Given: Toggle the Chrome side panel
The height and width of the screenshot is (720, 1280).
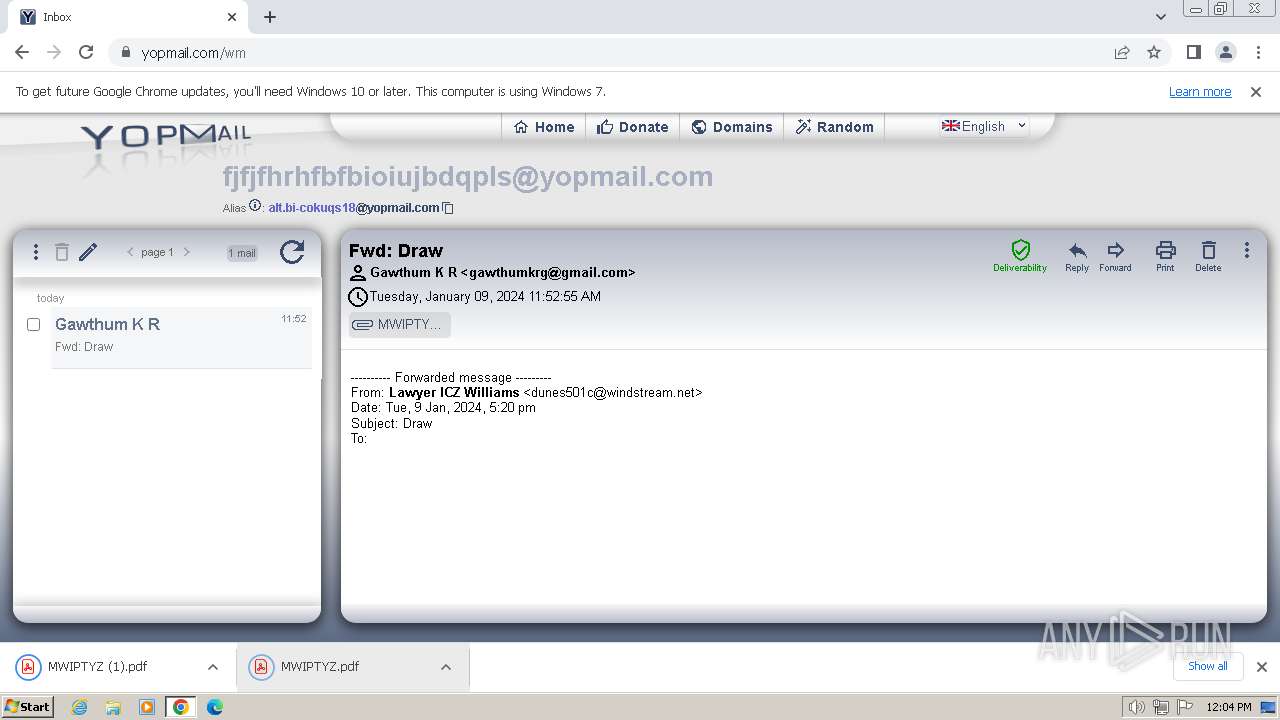Looking at the screenshot, I should click(1193, 52).
